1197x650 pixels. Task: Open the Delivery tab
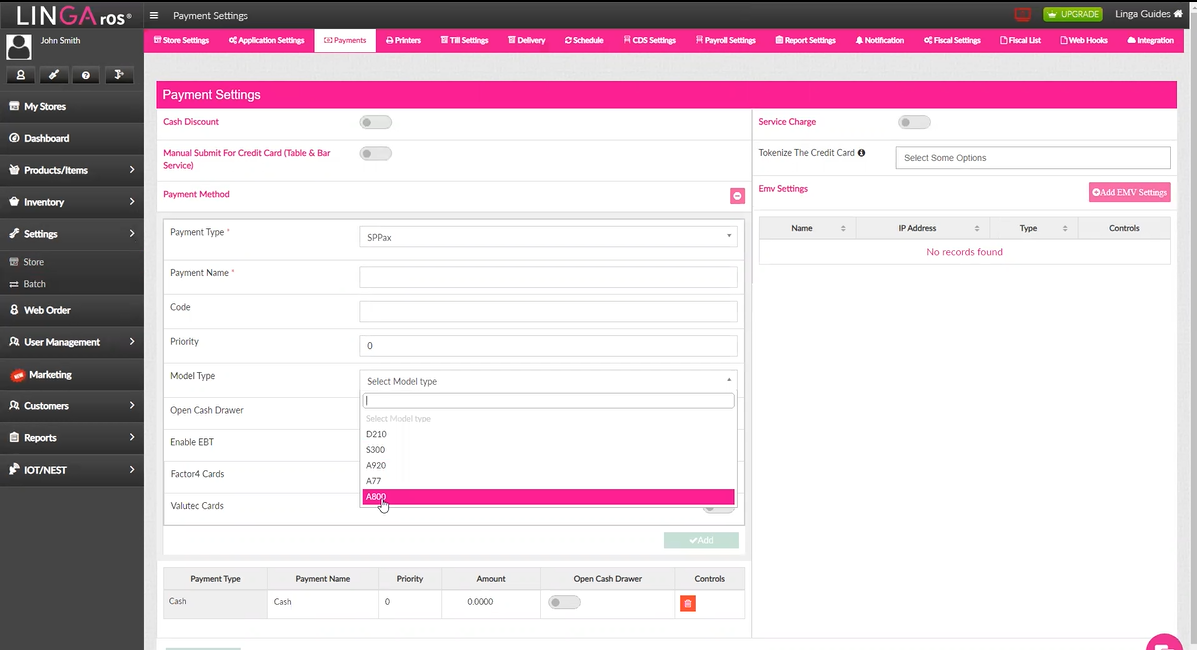pyautogui.click(x=527, y=40)
